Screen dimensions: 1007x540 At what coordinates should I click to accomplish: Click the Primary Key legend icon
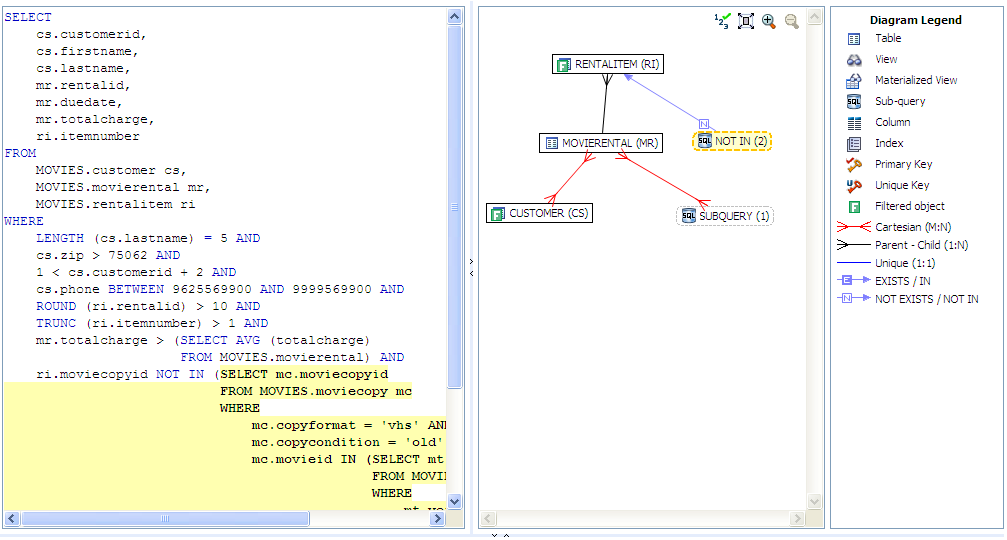[854, 165]
